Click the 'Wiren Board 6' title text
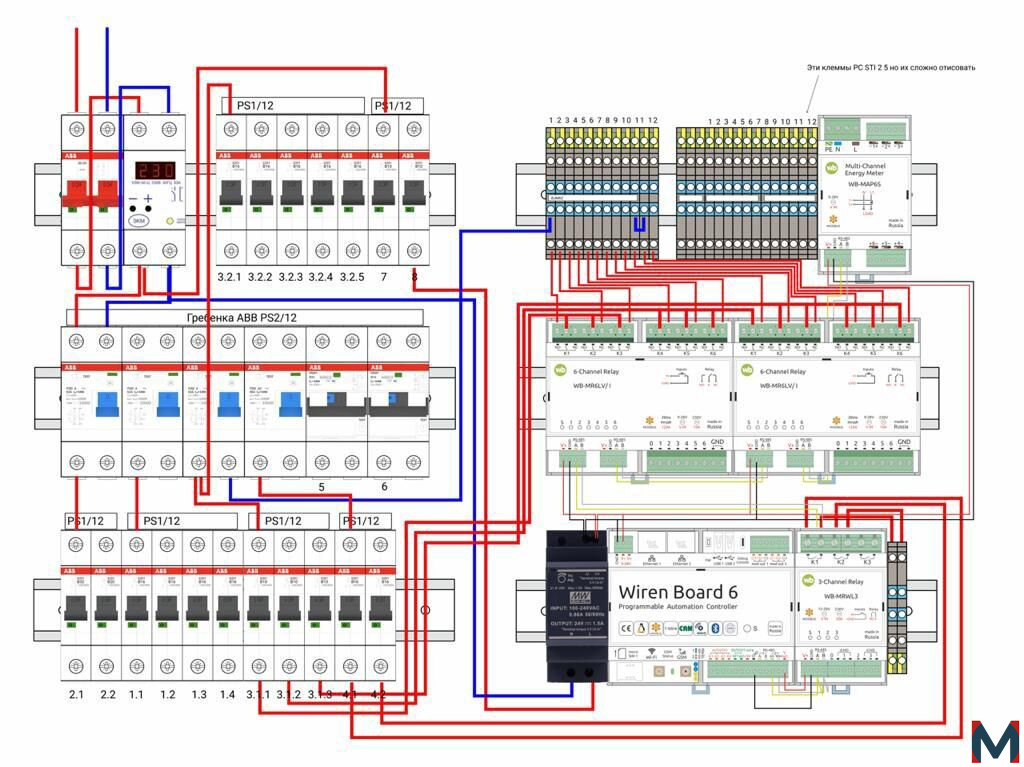The height and width of the screenshot is (767, 1024). (678, 592)
